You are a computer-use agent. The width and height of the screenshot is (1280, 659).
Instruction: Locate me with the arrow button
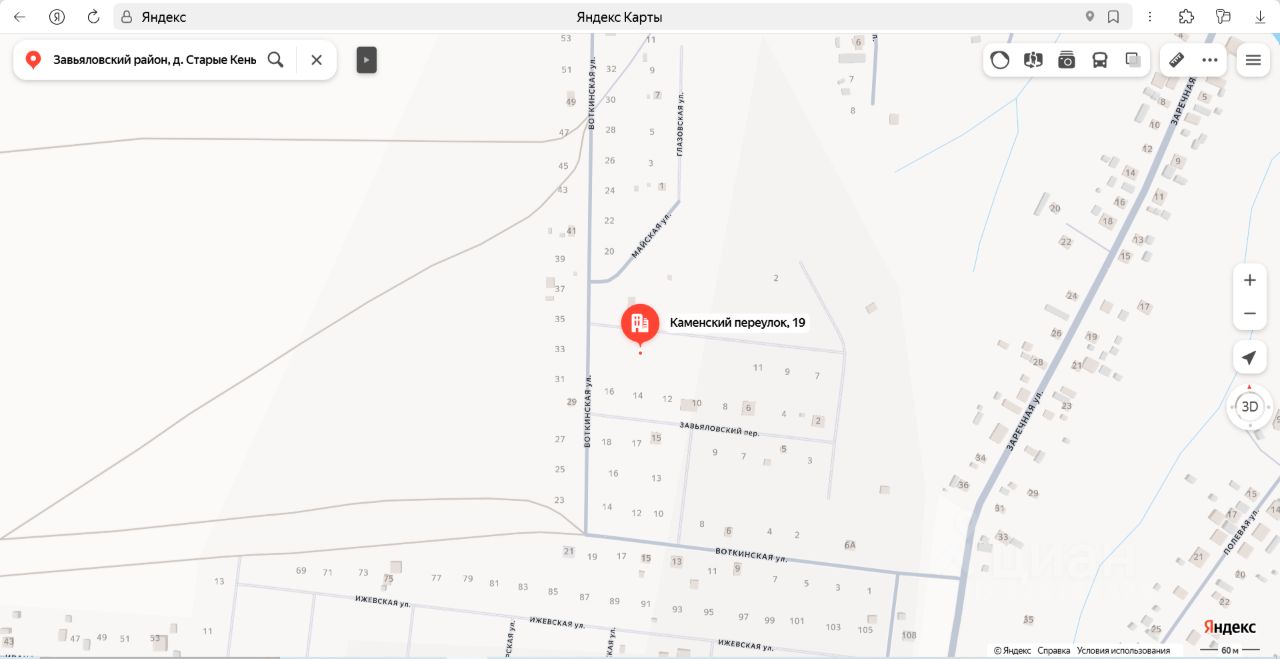pyautogui.click(x=1249, y=358)
